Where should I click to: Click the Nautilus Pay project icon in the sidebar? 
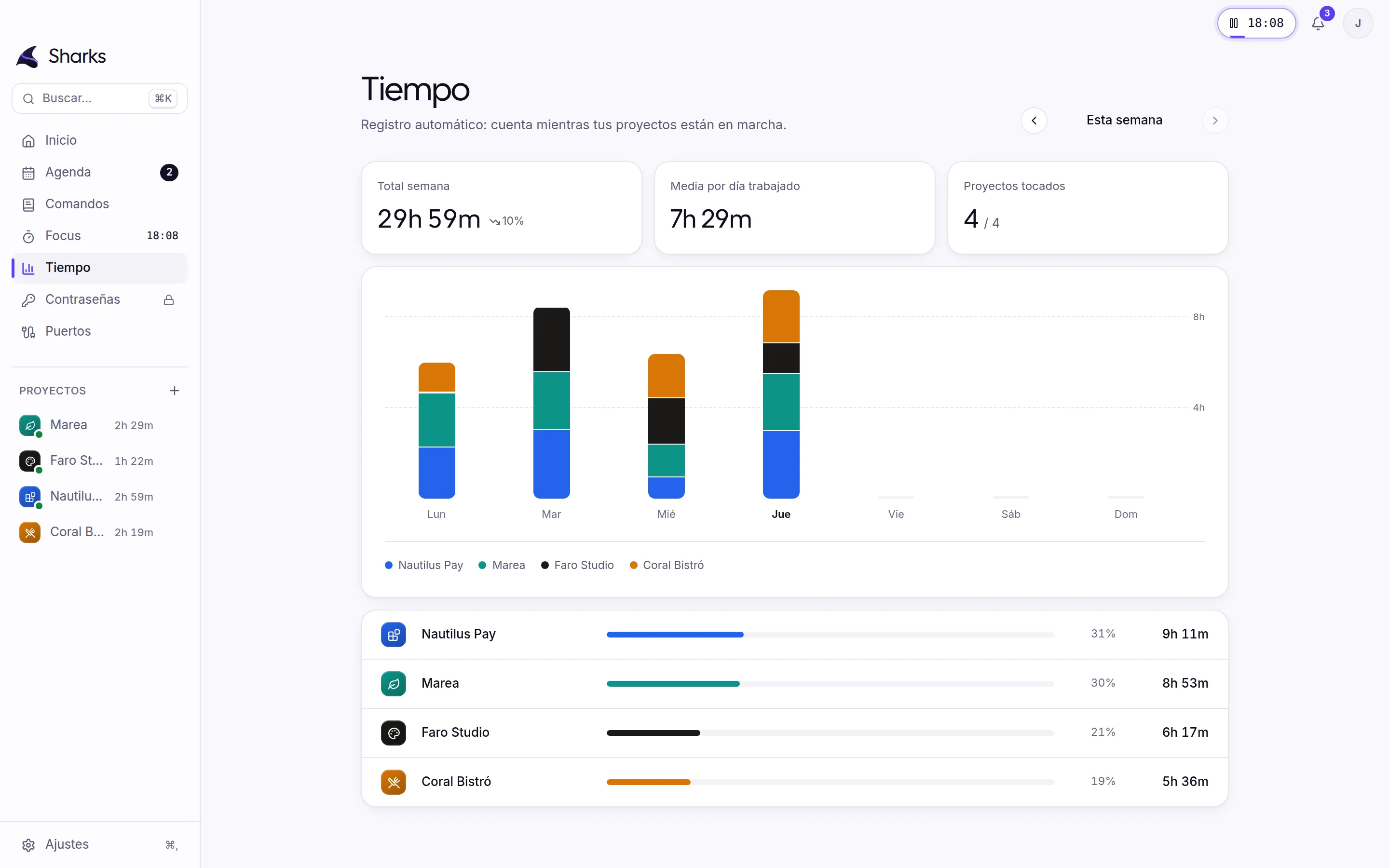click(x=30, y=497)
